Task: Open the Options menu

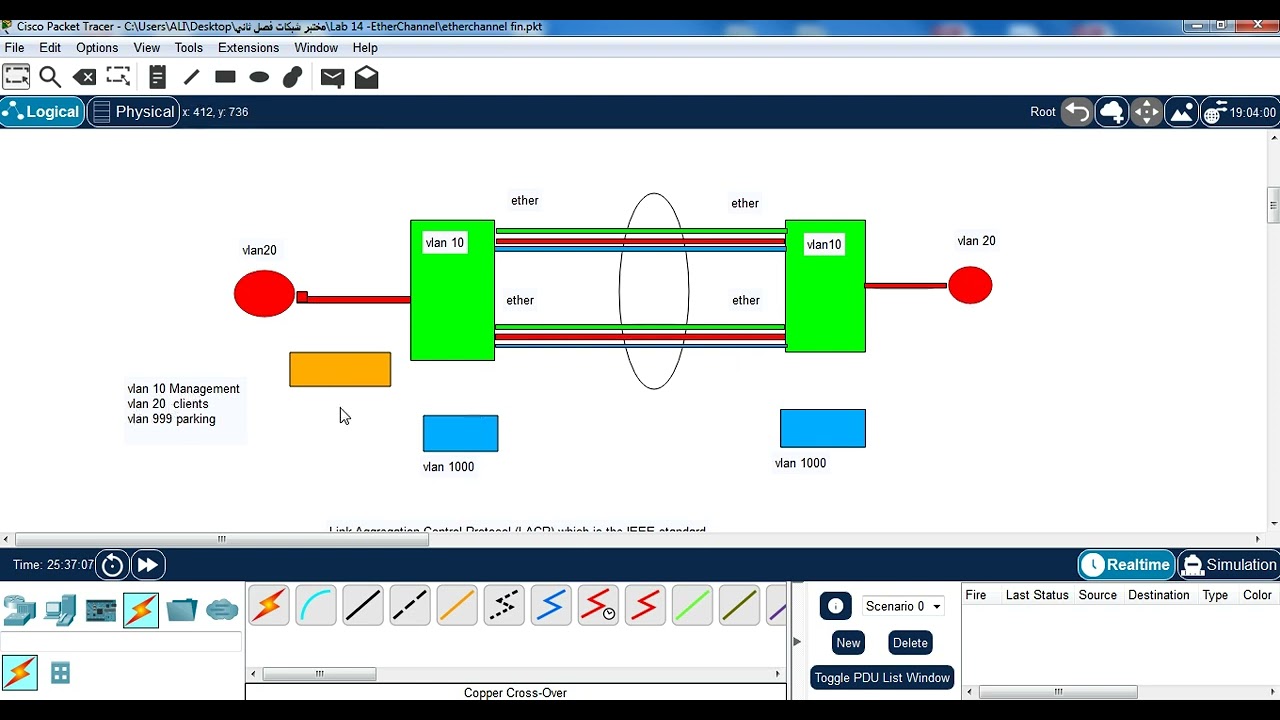Action: pos(97,48)
